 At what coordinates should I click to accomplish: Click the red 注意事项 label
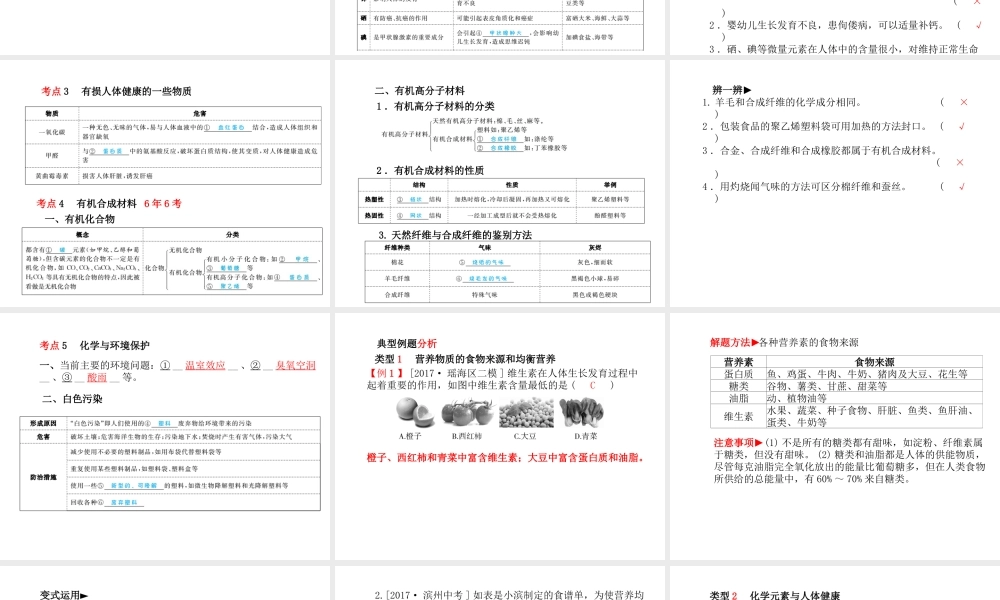tap(738, 443)
